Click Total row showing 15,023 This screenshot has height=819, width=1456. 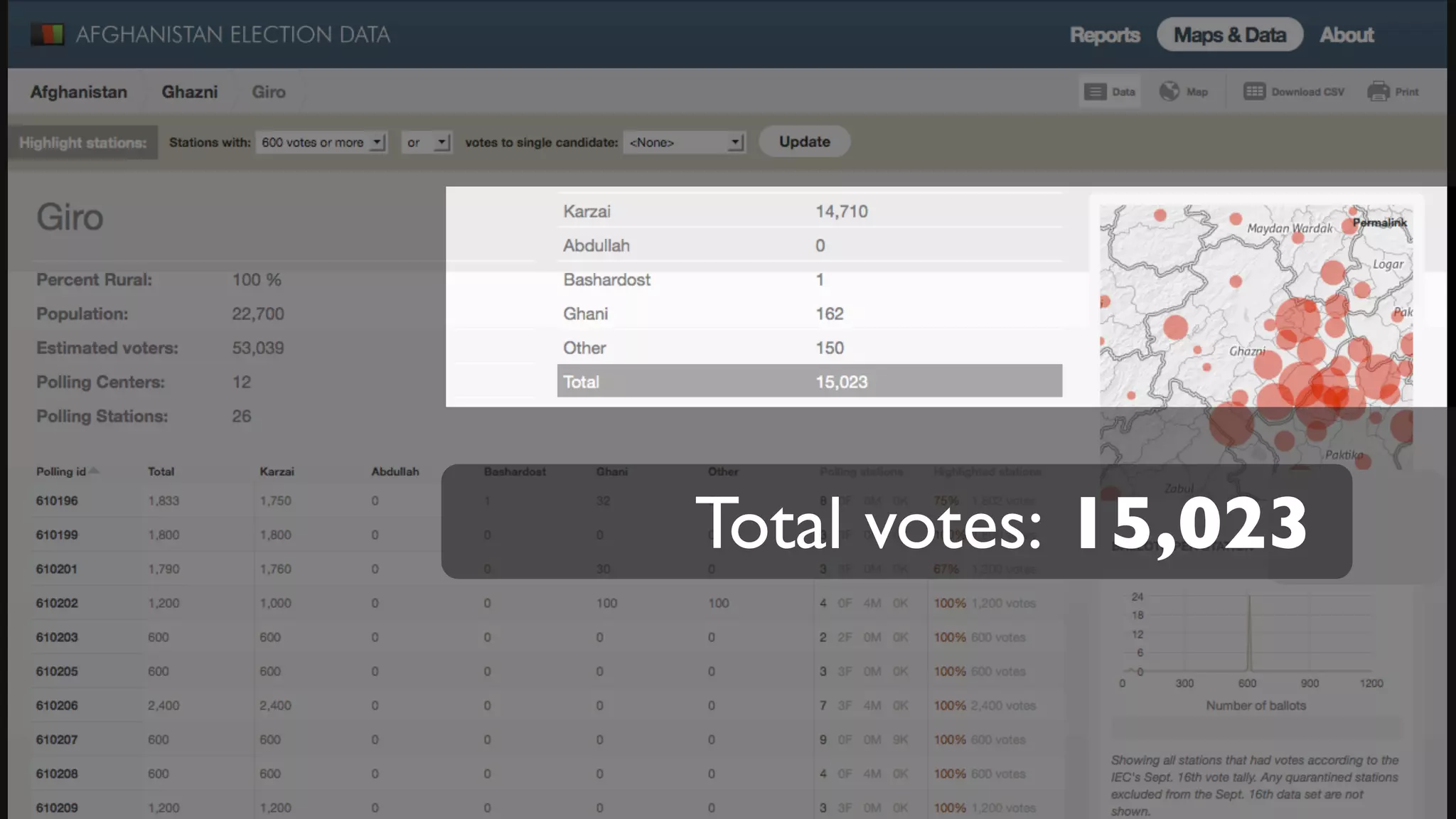pos(810,381)
